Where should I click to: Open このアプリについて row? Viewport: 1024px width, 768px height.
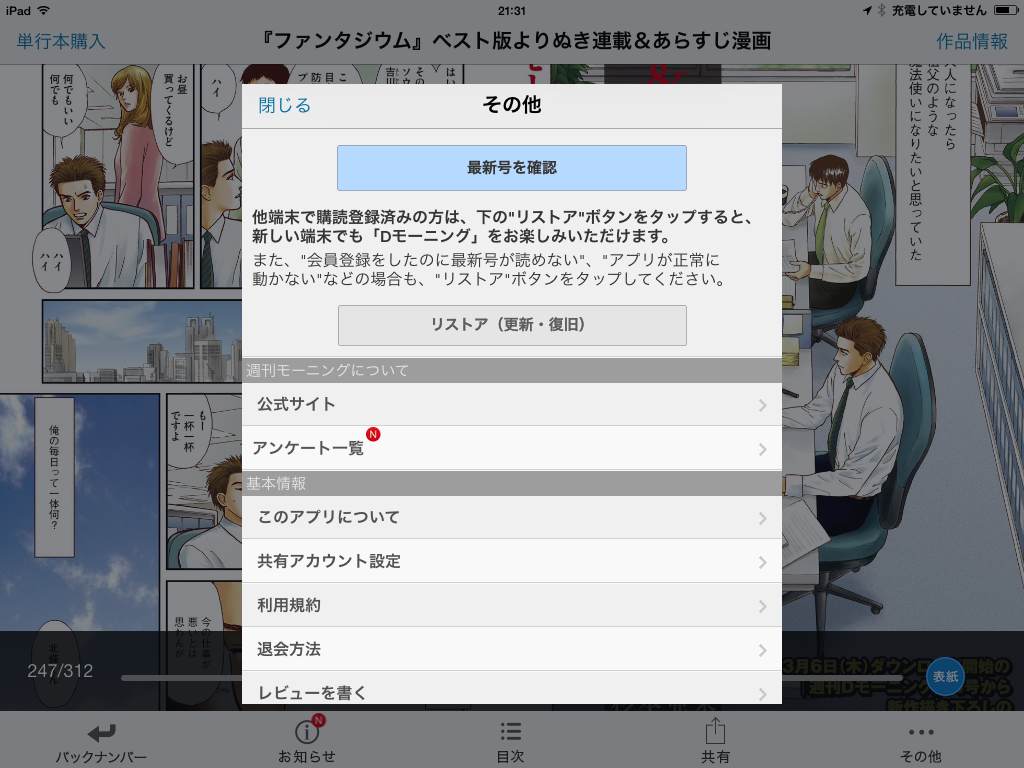click(x=511, y=517)
